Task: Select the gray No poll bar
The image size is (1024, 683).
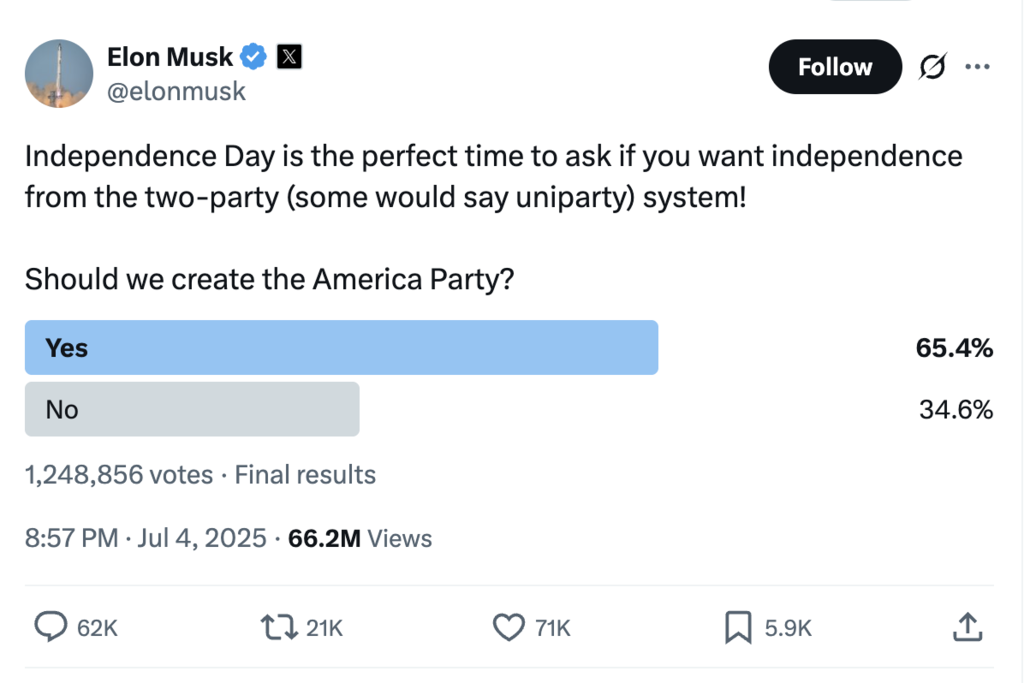Action: [192, 409]
